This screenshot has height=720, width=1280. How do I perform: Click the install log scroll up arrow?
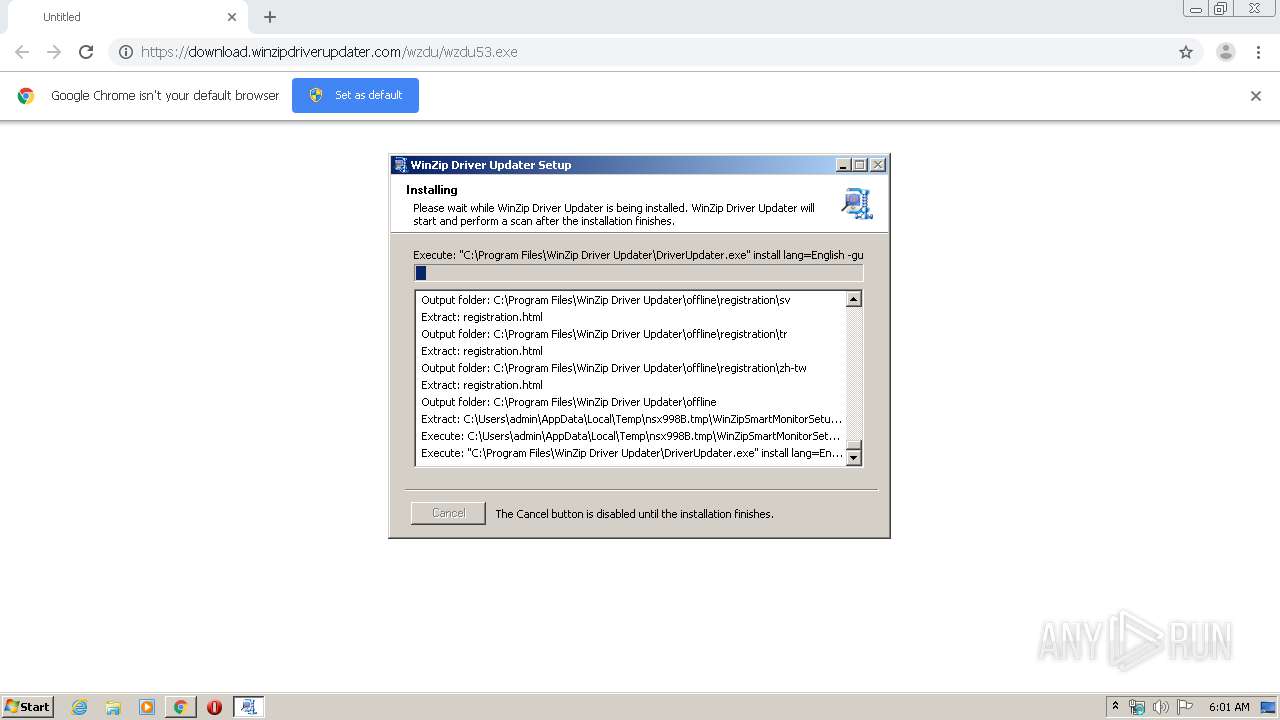point(853,299)
